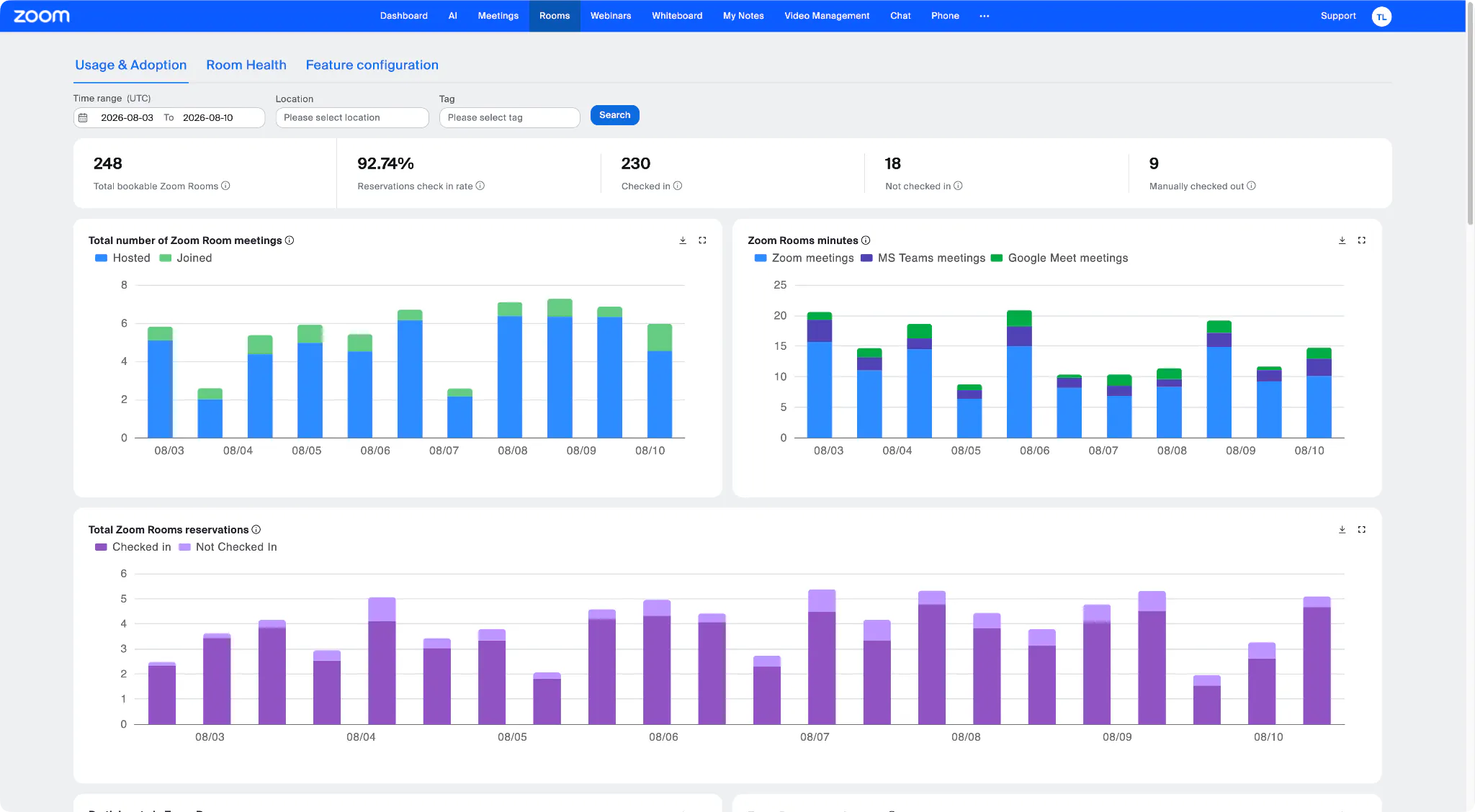Toggle Not Checked In legend series
Viewport: 1475px width, 812px height.
tap(228, 547)
